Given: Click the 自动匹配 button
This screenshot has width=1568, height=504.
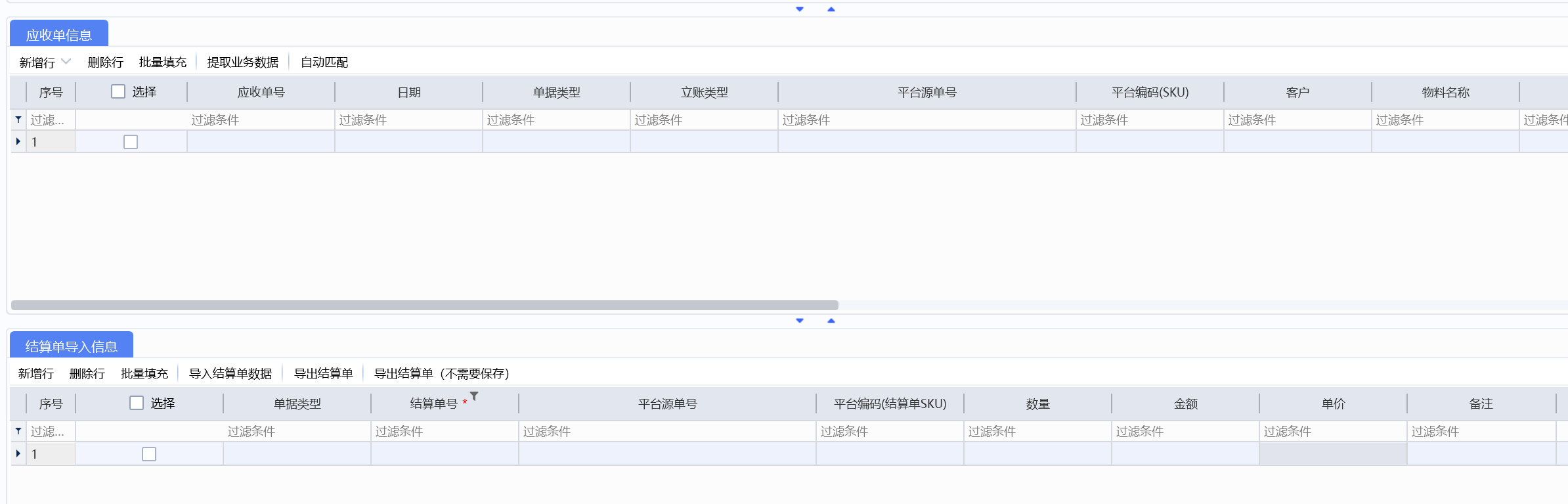Looking at the screenshot, I should click(324, 62).
